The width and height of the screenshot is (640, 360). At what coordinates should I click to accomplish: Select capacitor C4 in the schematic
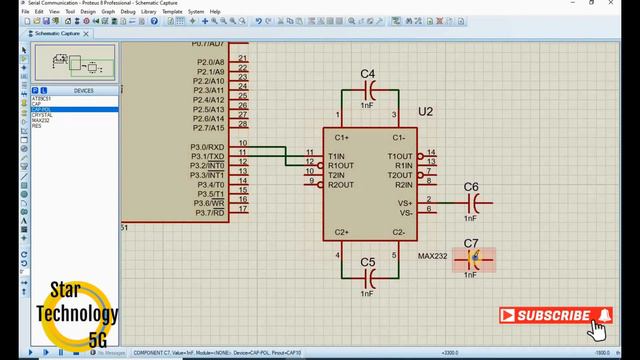[x=370, y=90]
